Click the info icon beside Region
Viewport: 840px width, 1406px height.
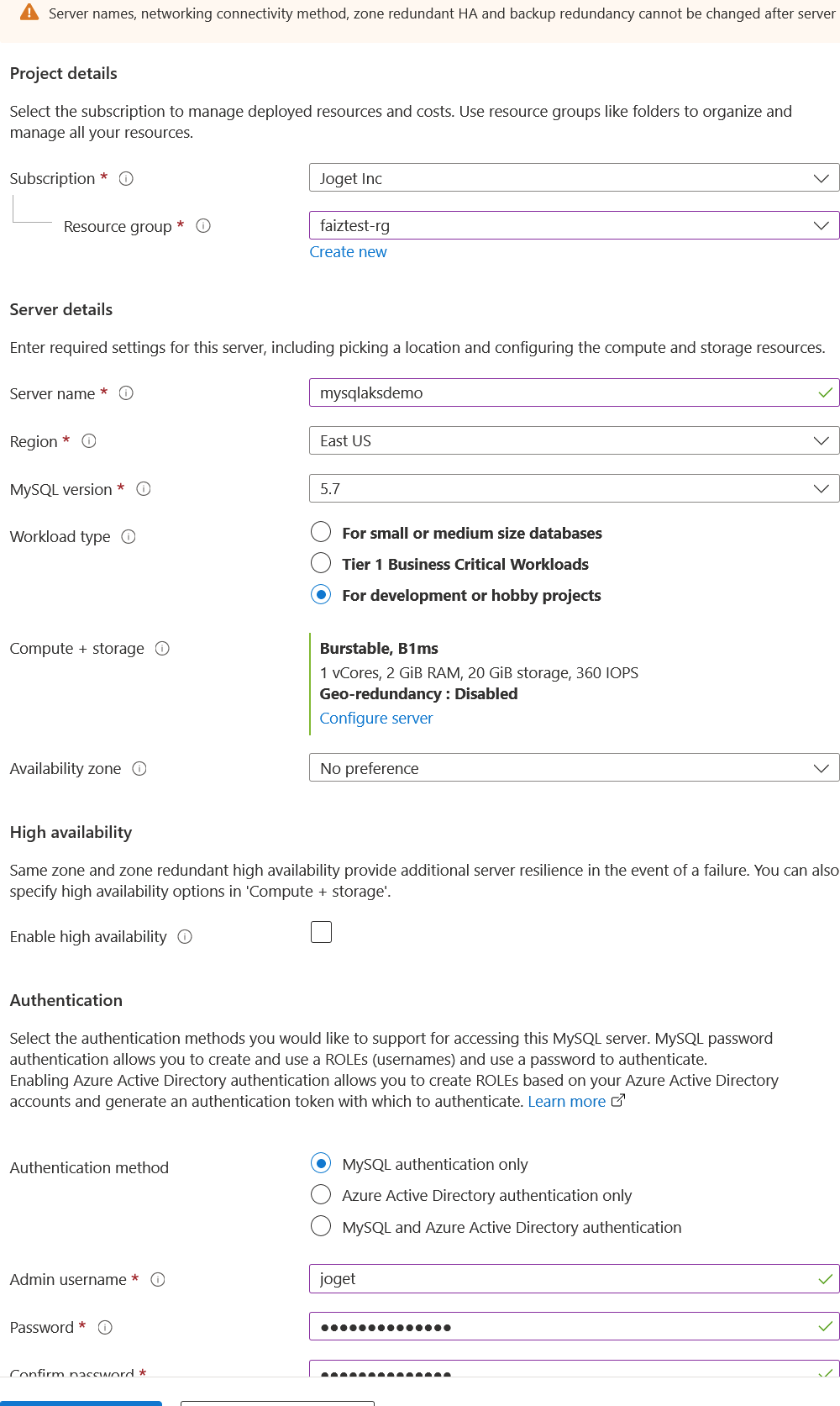[89, 441]
